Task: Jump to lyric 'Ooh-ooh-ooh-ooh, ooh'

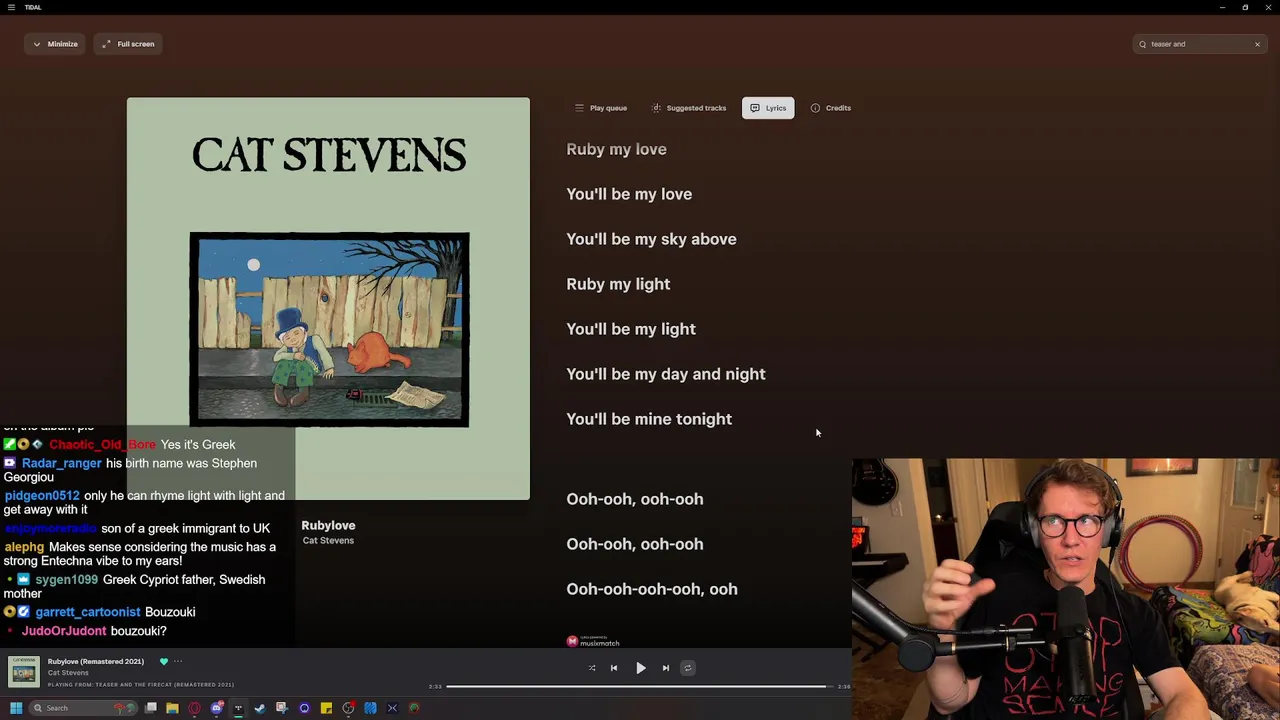Action: (652, 589)
